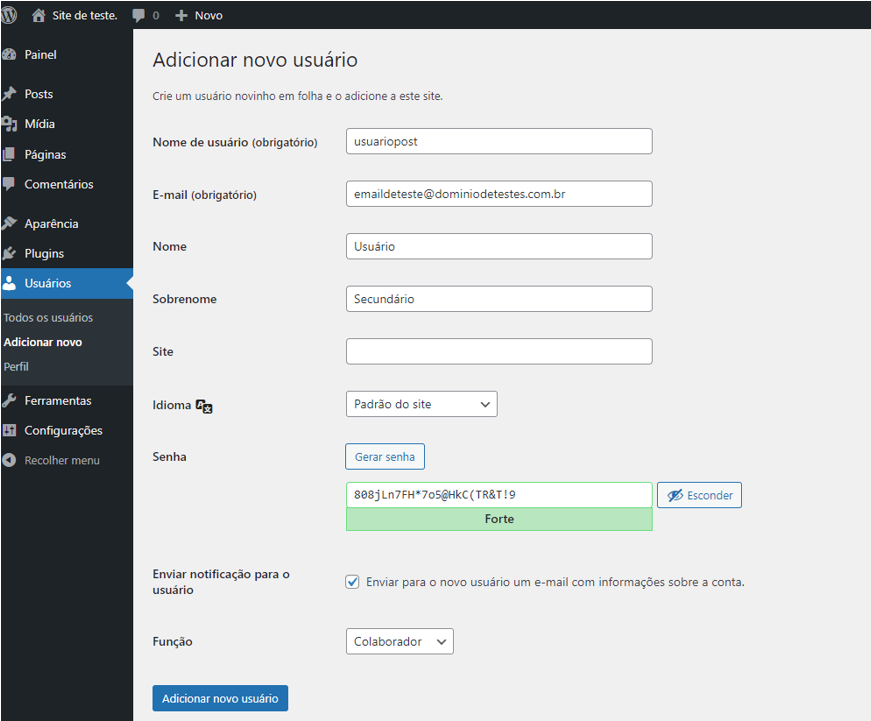Focus the empty Site input field

point(499,352)
